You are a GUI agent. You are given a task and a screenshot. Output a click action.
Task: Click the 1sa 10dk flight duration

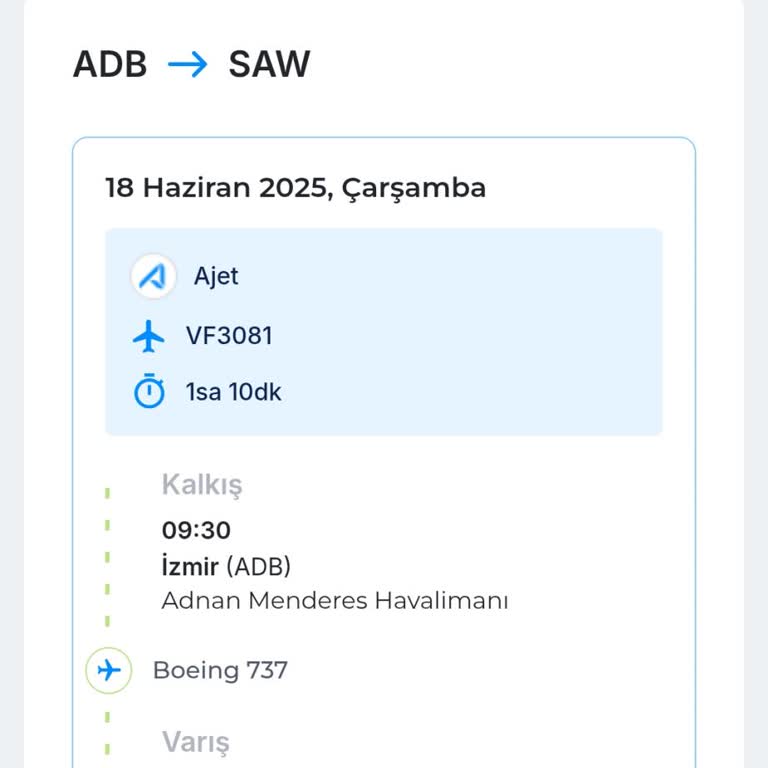(x=233, y=392)
